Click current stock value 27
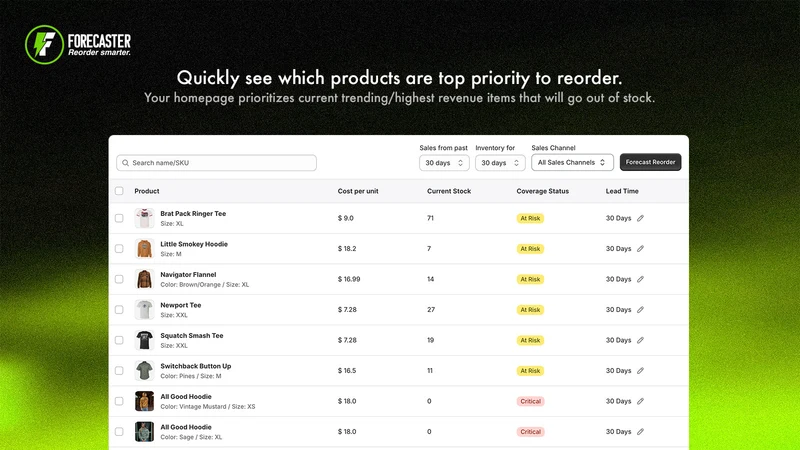The height and width of the screenshot is (450, 800). pos(431,310)
